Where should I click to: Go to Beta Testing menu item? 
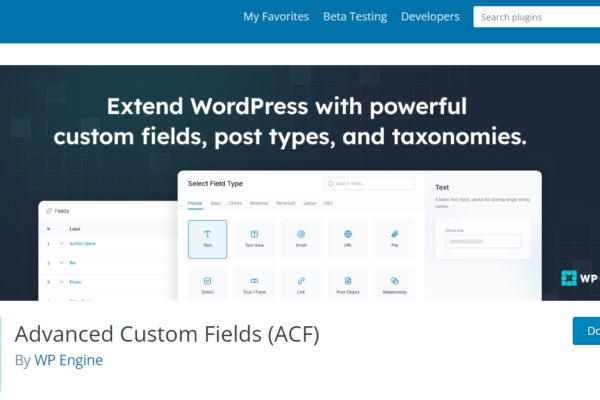[x=355, y=17]
